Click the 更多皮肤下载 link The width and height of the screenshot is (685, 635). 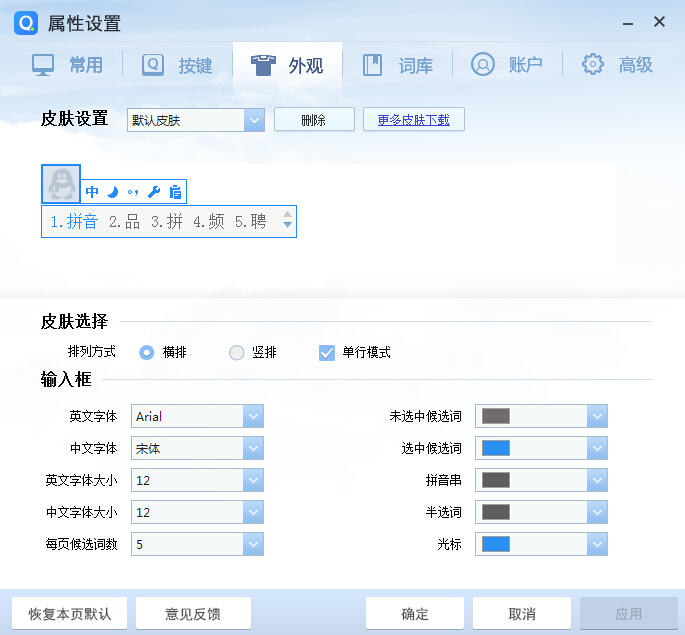tap(413, 120)
